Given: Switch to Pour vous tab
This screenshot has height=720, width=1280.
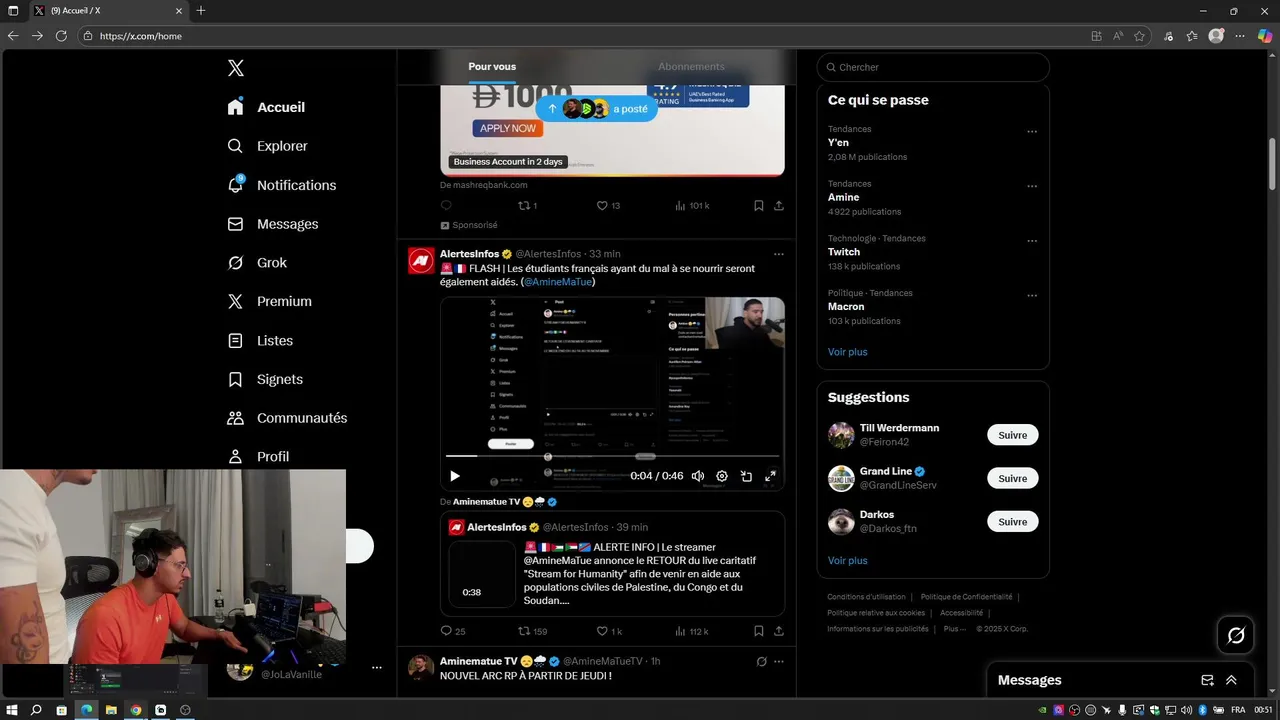Looking at the screenshot, I should (492, 67).
